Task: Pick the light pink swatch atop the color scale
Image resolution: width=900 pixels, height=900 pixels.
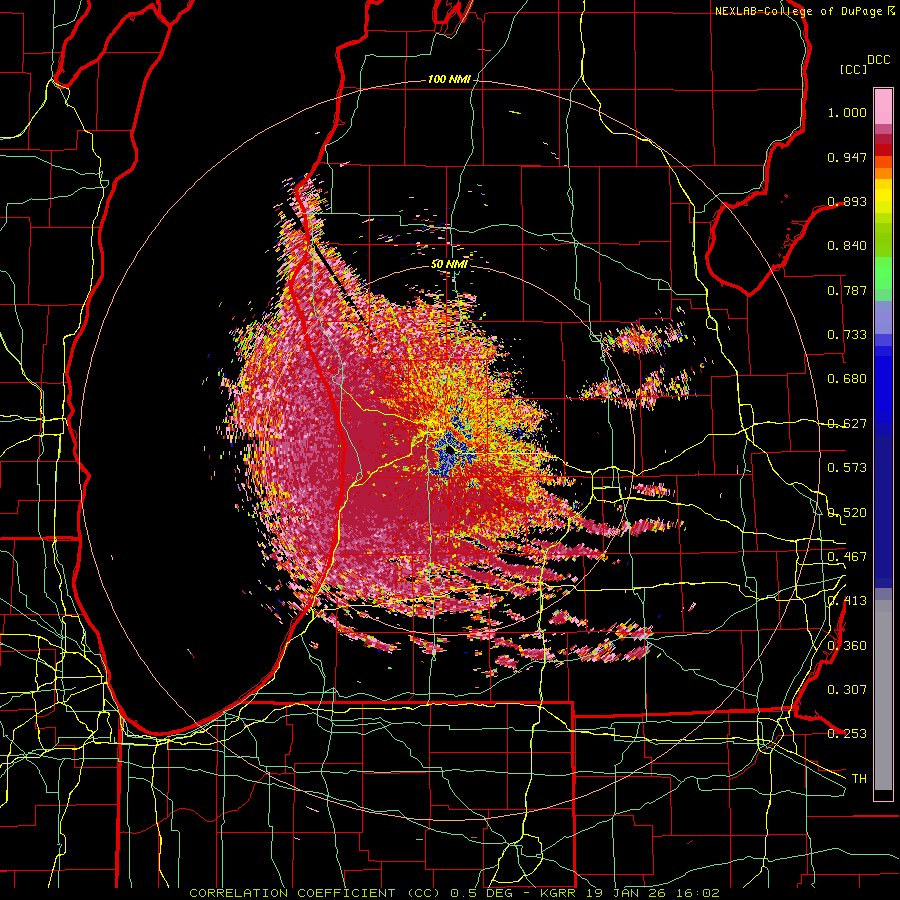Action: (x=883, y=107)
